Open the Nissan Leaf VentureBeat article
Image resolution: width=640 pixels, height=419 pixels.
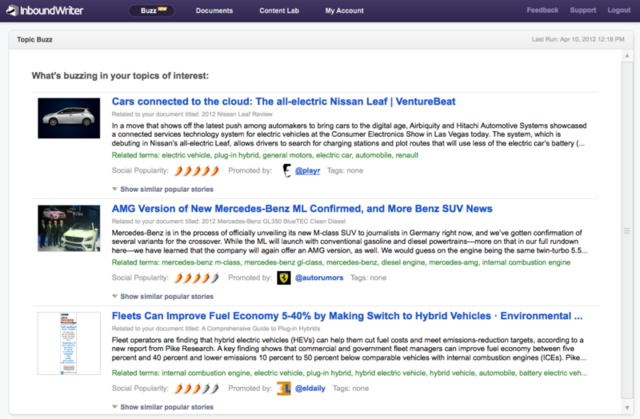pyautogui.click(x=283, y=101)
